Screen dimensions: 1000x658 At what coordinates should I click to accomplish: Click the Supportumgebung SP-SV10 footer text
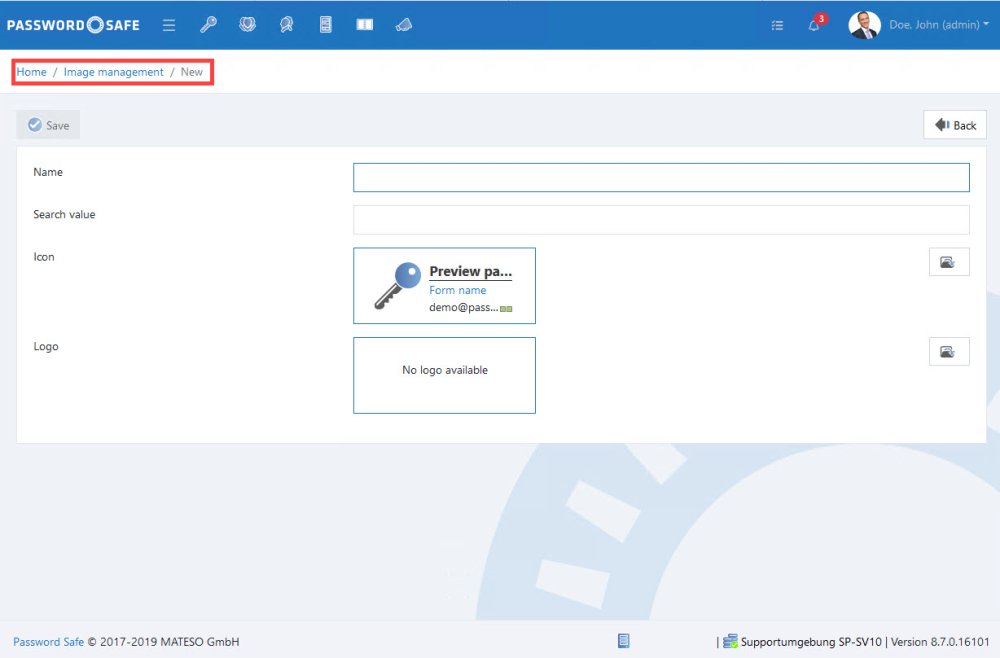(x=811, y=642)
